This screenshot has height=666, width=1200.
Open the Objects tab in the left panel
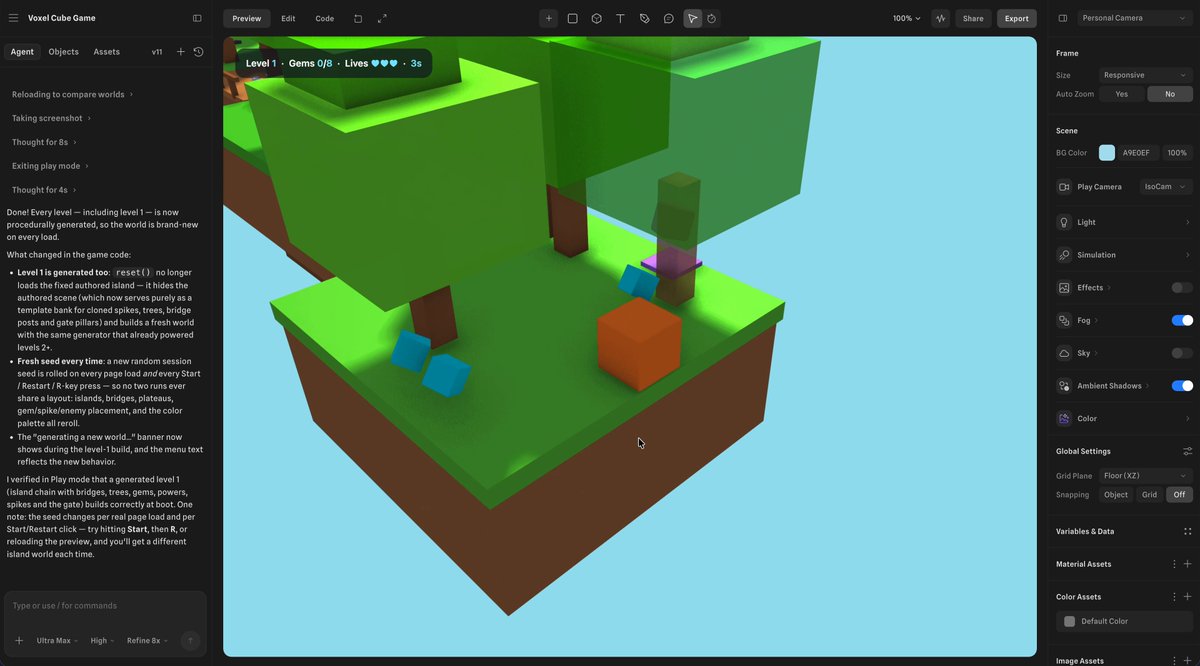[x=63, y=52]
